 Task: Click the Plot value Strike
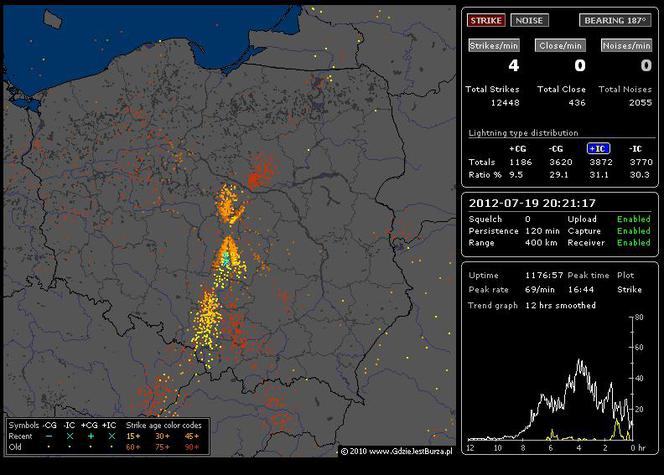(629, 290)
